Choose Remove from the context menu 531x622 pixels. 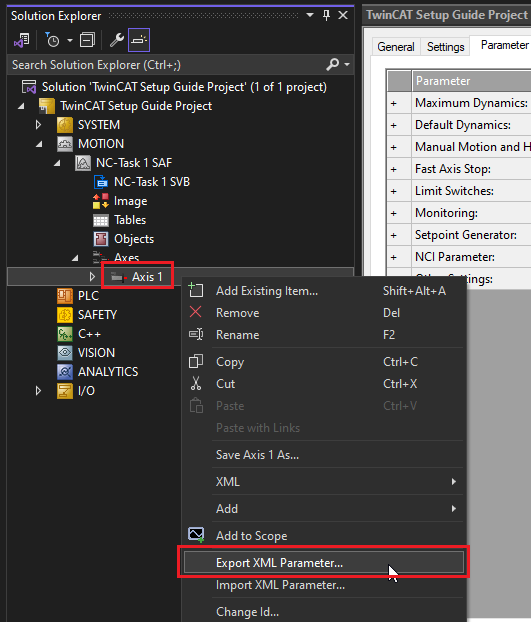(x=324, y=313)
